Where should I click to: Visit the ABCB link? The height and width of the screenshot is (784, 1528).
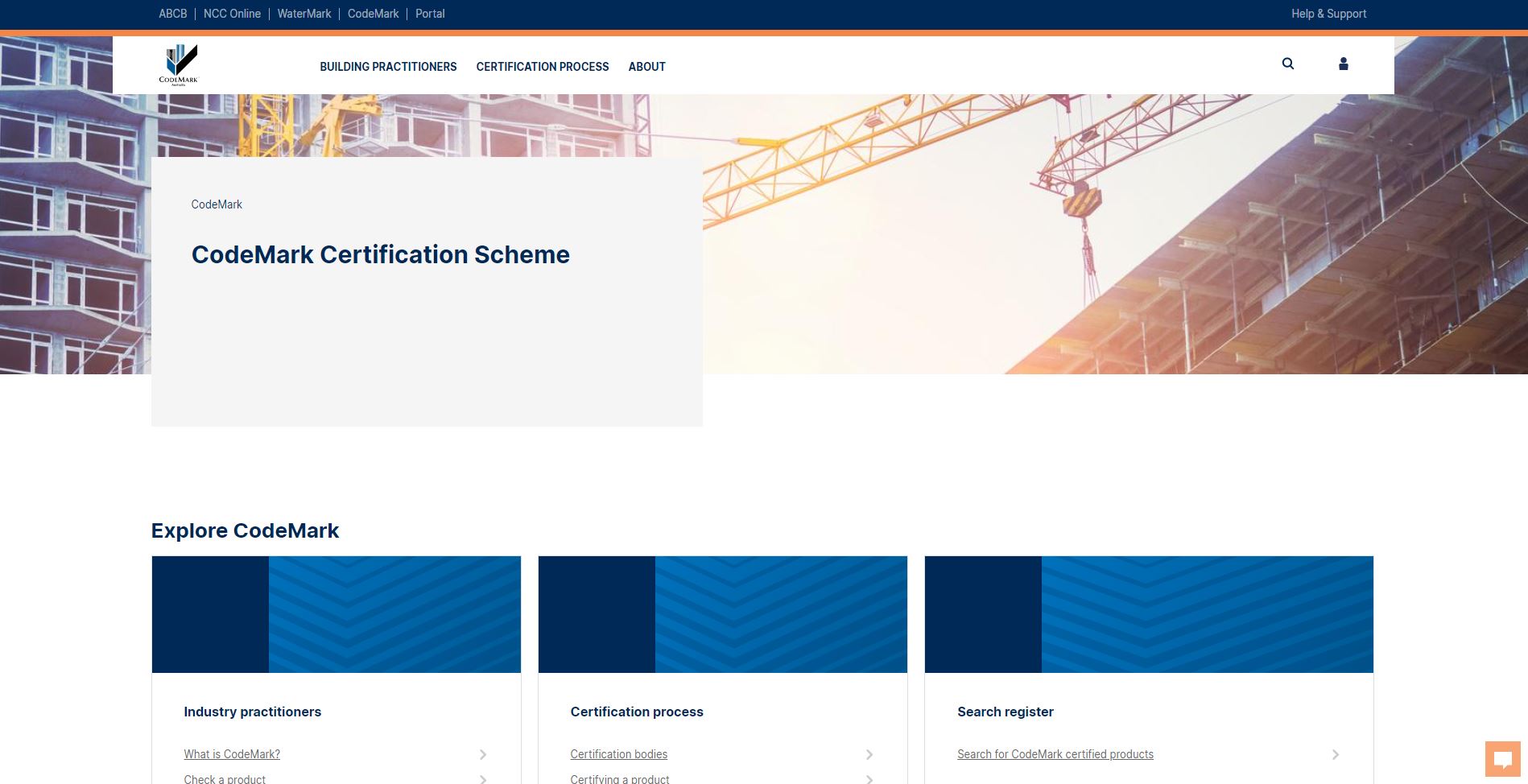tap(172, 14)
